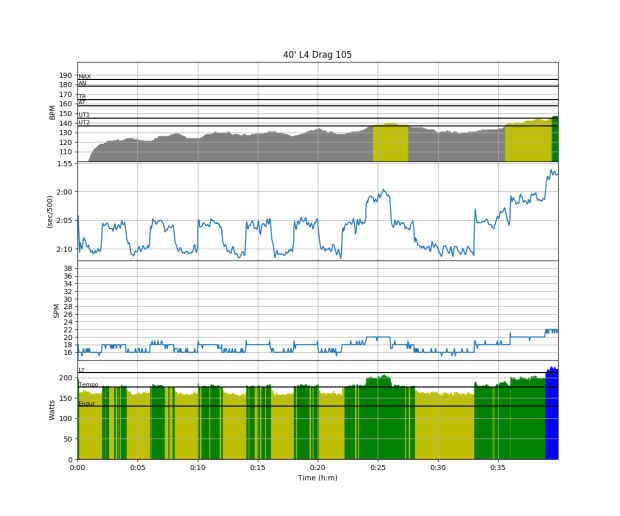Screen dimensions: 620x516
Task: Click the chart title '40' L4 Drag 105'
Action: [x=317, y=54]
